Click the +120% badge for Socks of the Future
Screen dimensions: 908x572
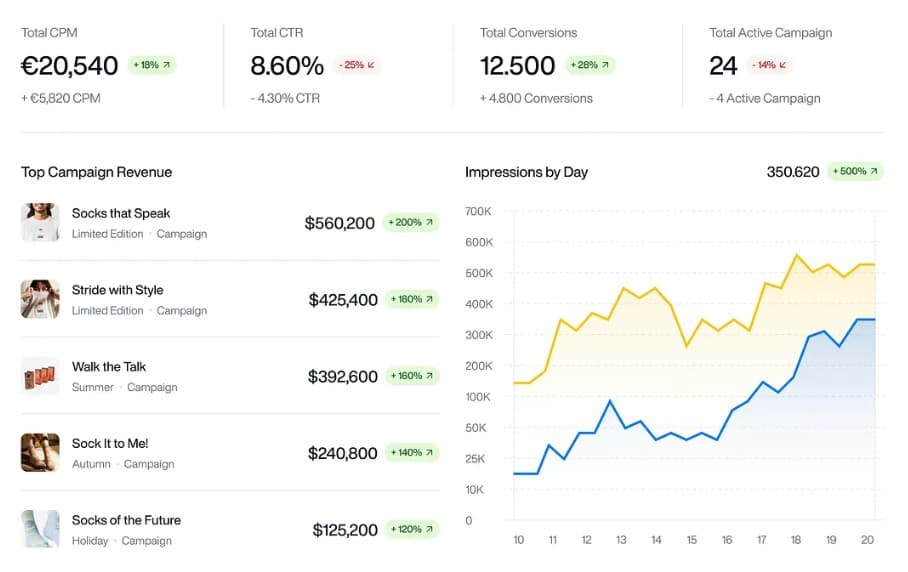[411, 530]
